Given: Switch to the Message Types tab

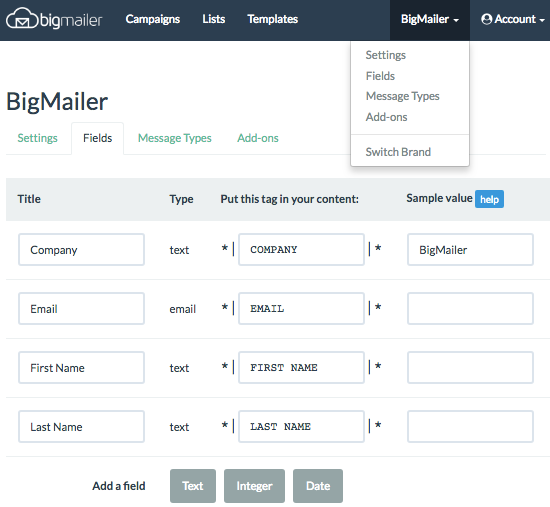Looking at the screenshot, I should 175,138.
